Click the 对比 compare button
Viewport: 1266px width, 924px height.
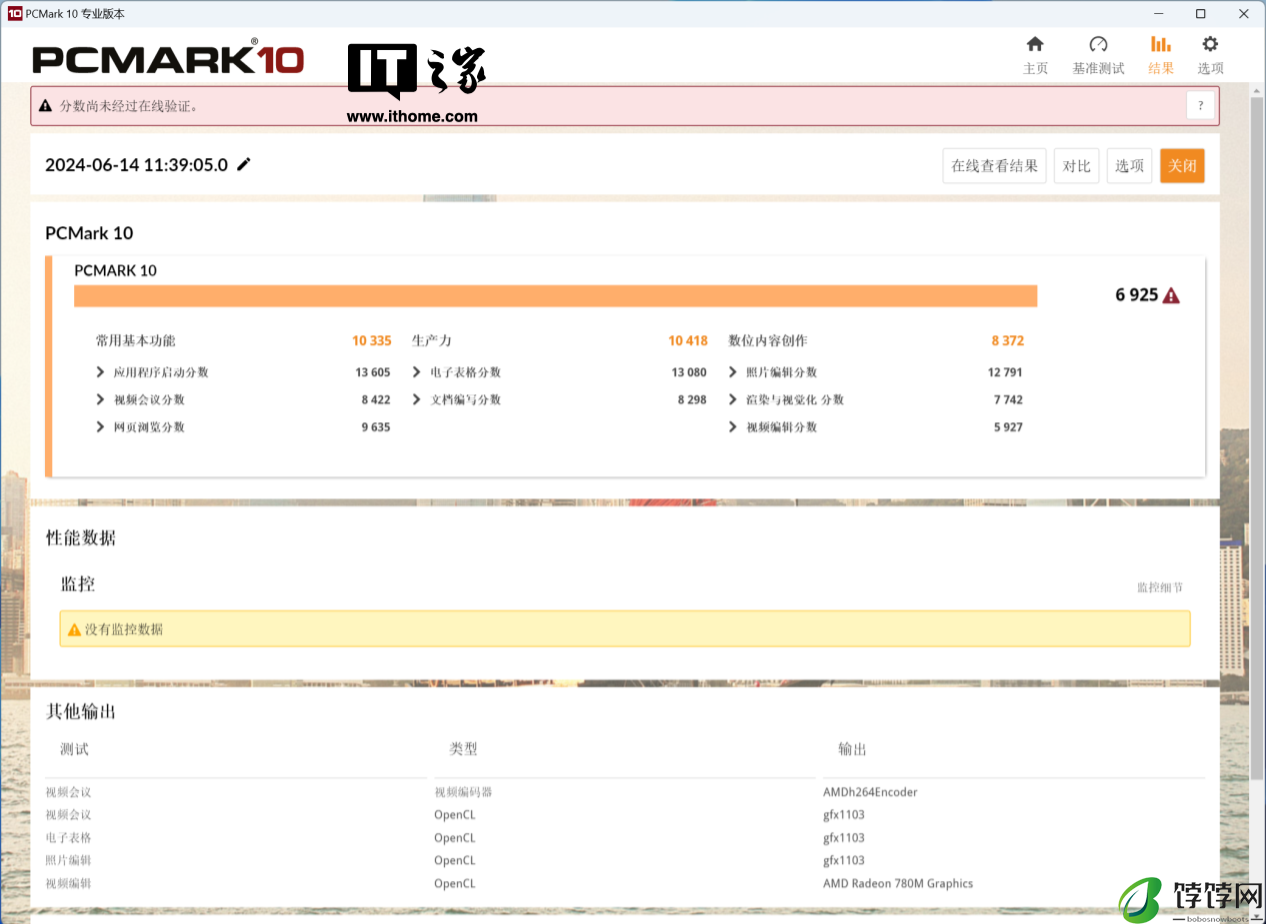pyautogui.click(x=1076, y=166)
